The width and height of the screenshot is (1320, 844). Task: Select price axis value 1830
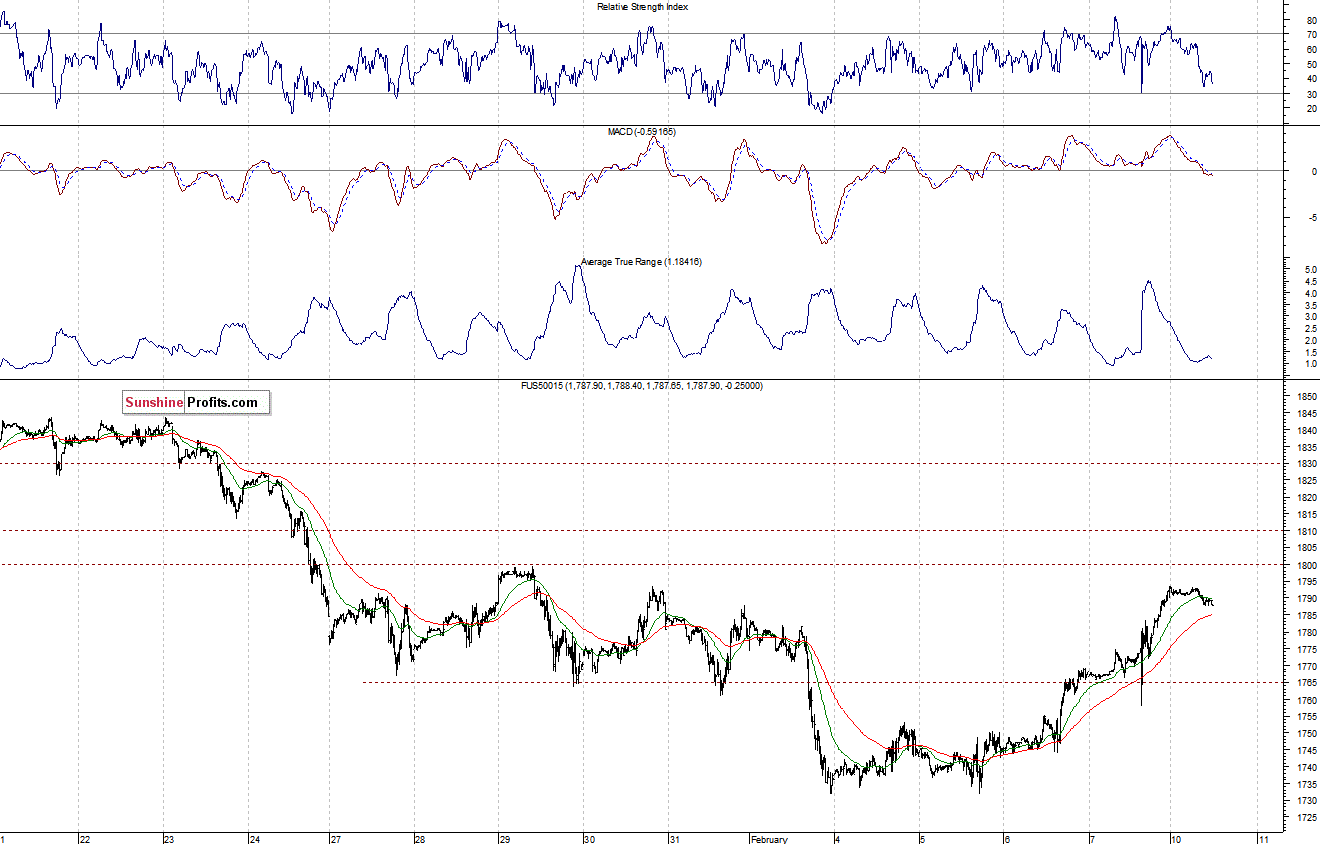(x=1305, y=464)
